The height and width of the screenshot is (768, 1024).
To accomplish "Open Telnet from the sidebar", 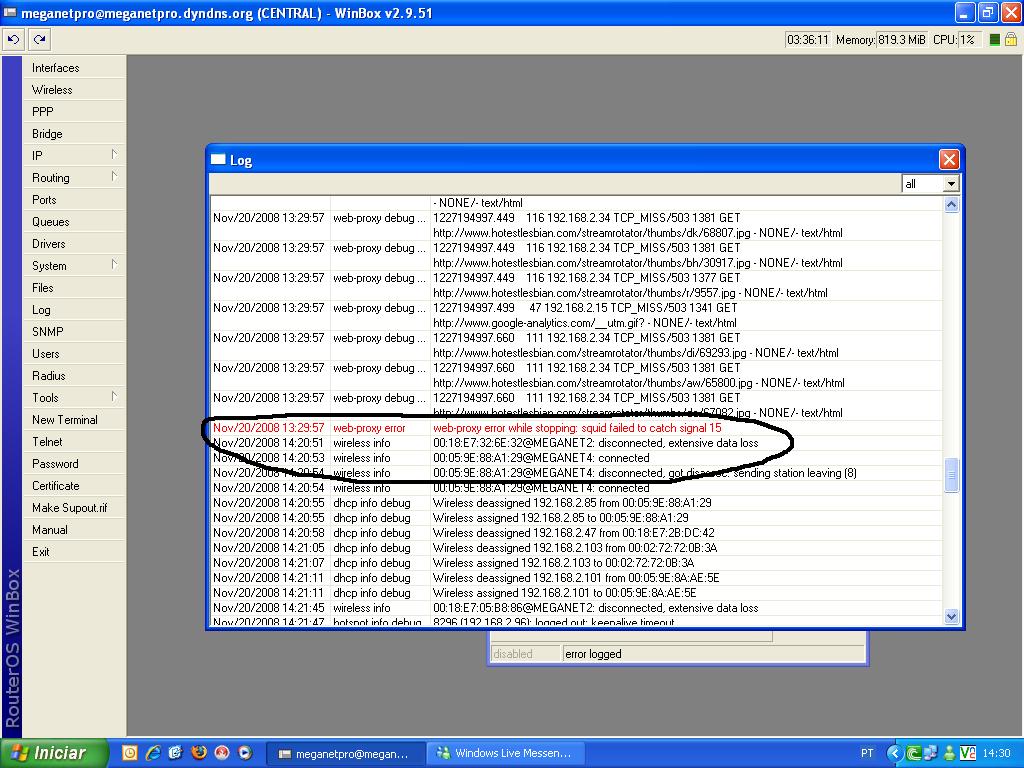I will click(x=74, y=441).
